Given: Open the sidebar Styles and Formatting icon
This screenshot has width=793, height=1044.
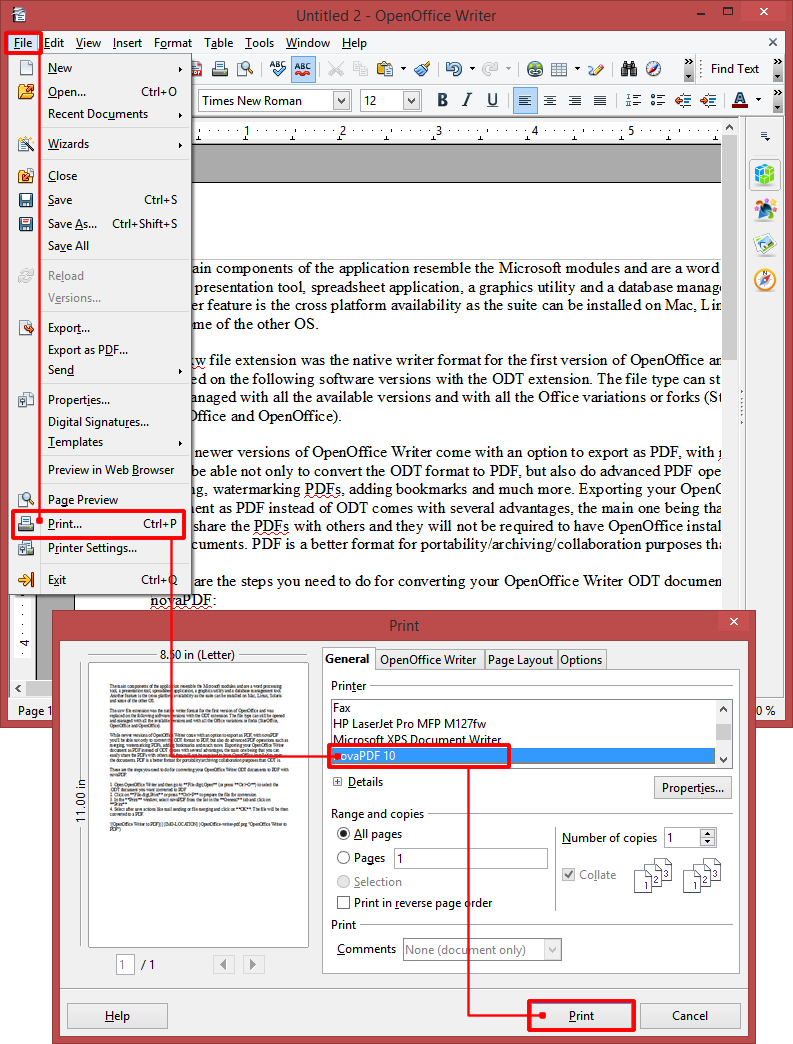Looking at the screenshot, I should (x=765, y=210).
